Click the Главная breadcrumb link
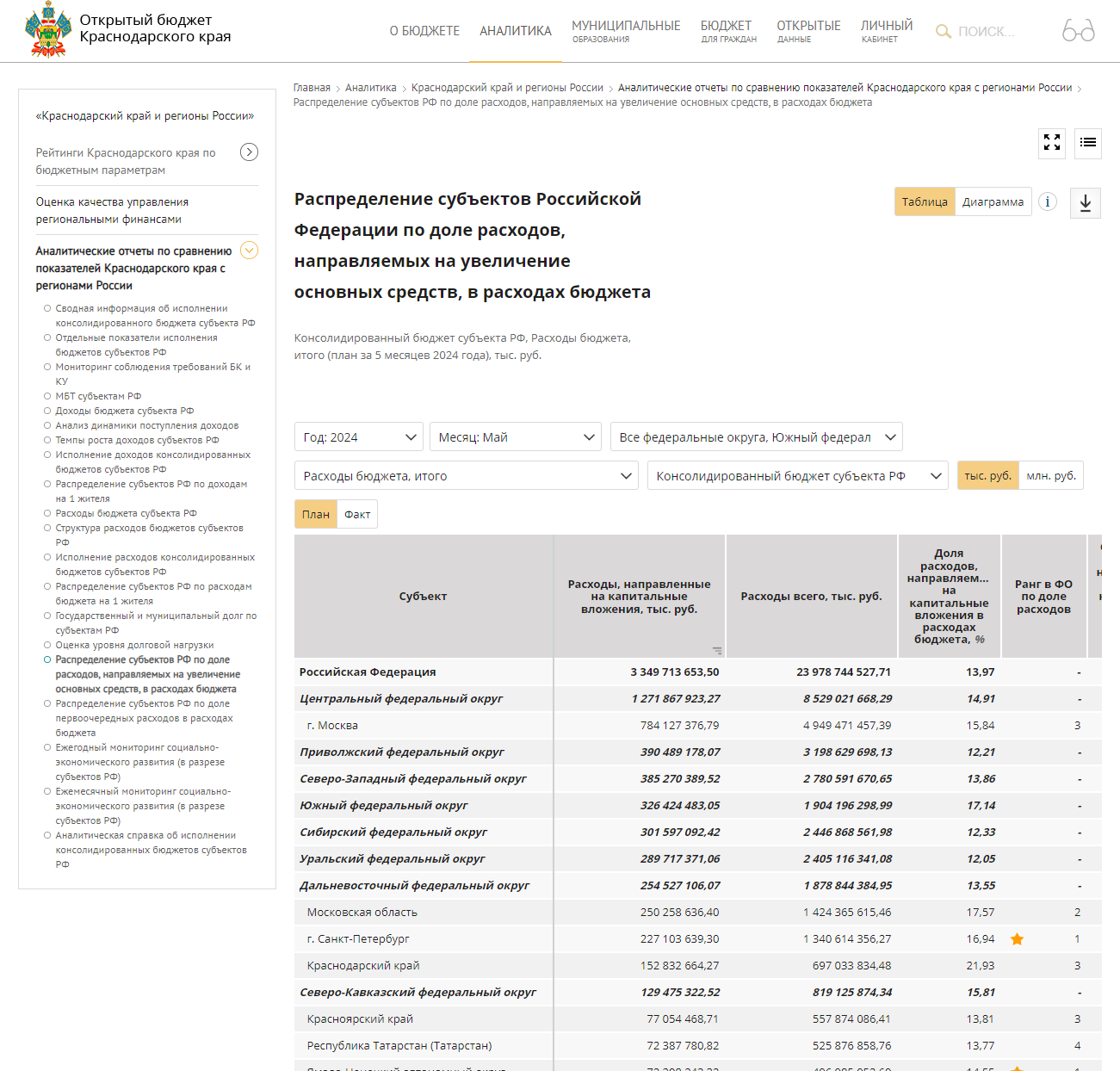The width and height of the screenshot is (1120, 1071). [x=312, y=88]
